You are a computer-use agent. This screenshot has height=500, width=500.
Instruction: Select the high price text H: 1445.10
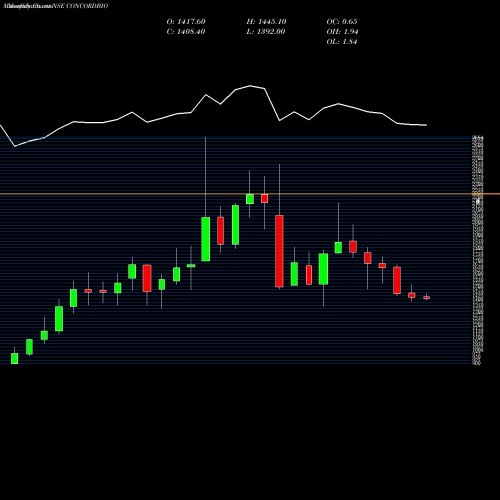[266, 22]
